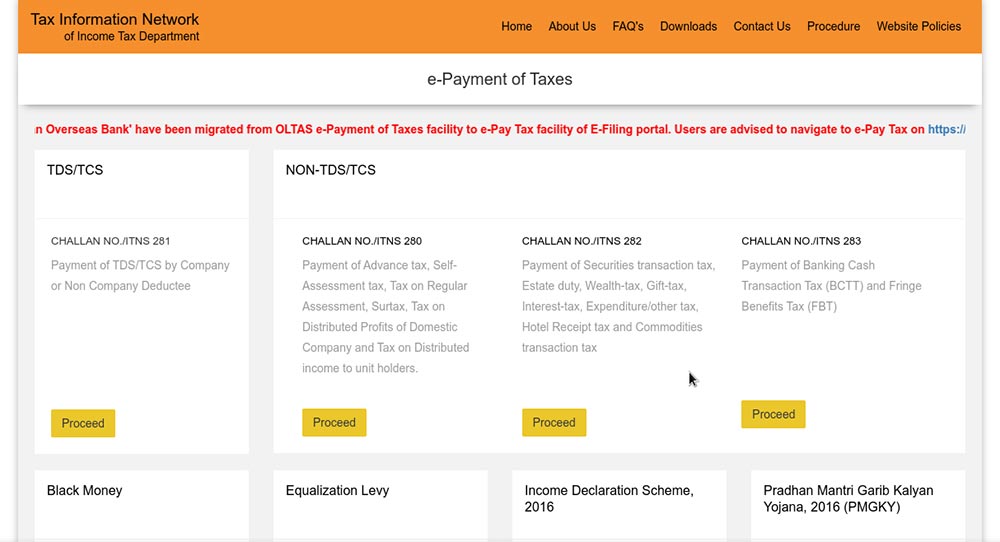Click the blue https link in the scrolling notice

[x=946, y=129]
